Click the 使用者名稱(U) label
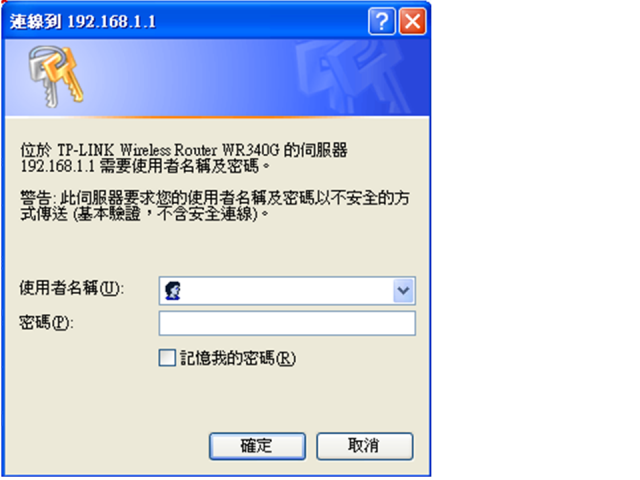This screenshot has height=480, width=640. pos(71,288)
